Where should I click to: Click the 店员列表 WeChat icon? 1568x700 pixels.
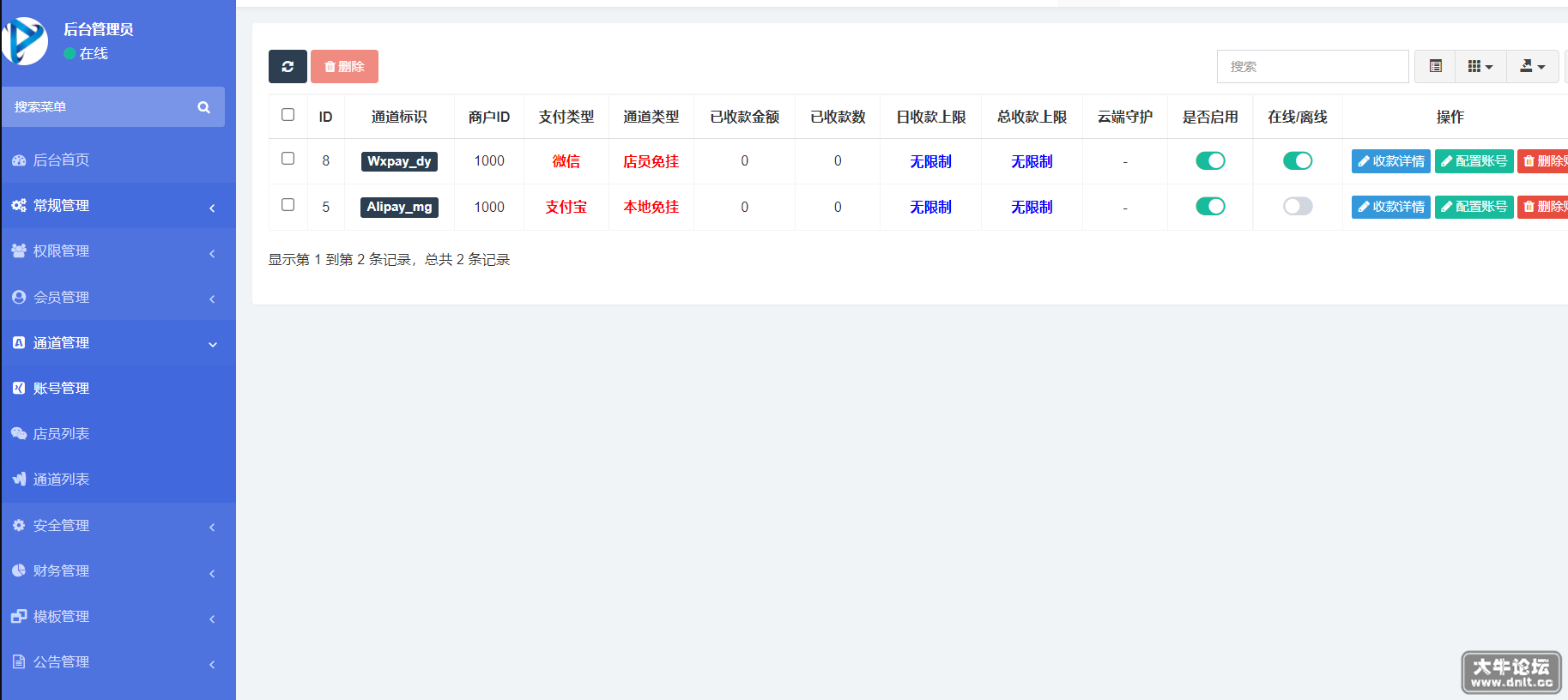pos(19,433)
